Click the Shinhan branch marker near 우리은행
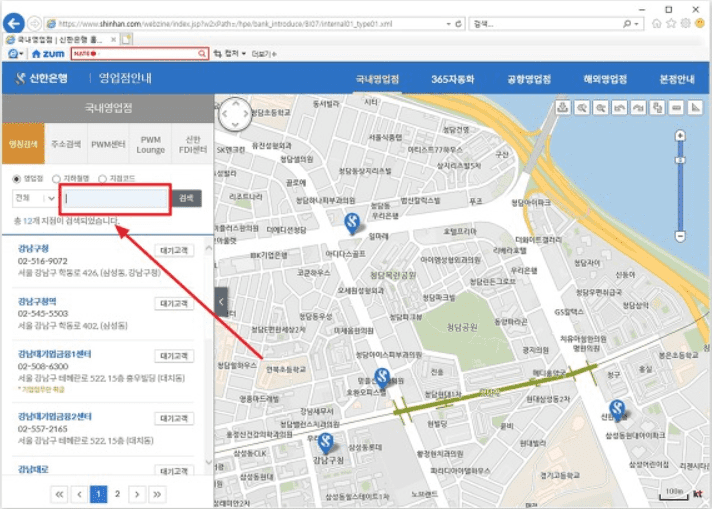Screen dimensions: 712x509 pos(352,222)
